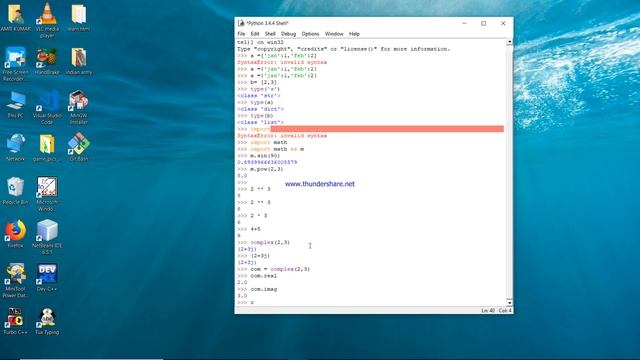Viewport: 640px width, 360px height.
Task: Select the MiniTool Power Data shortcut
Action: 16,281
